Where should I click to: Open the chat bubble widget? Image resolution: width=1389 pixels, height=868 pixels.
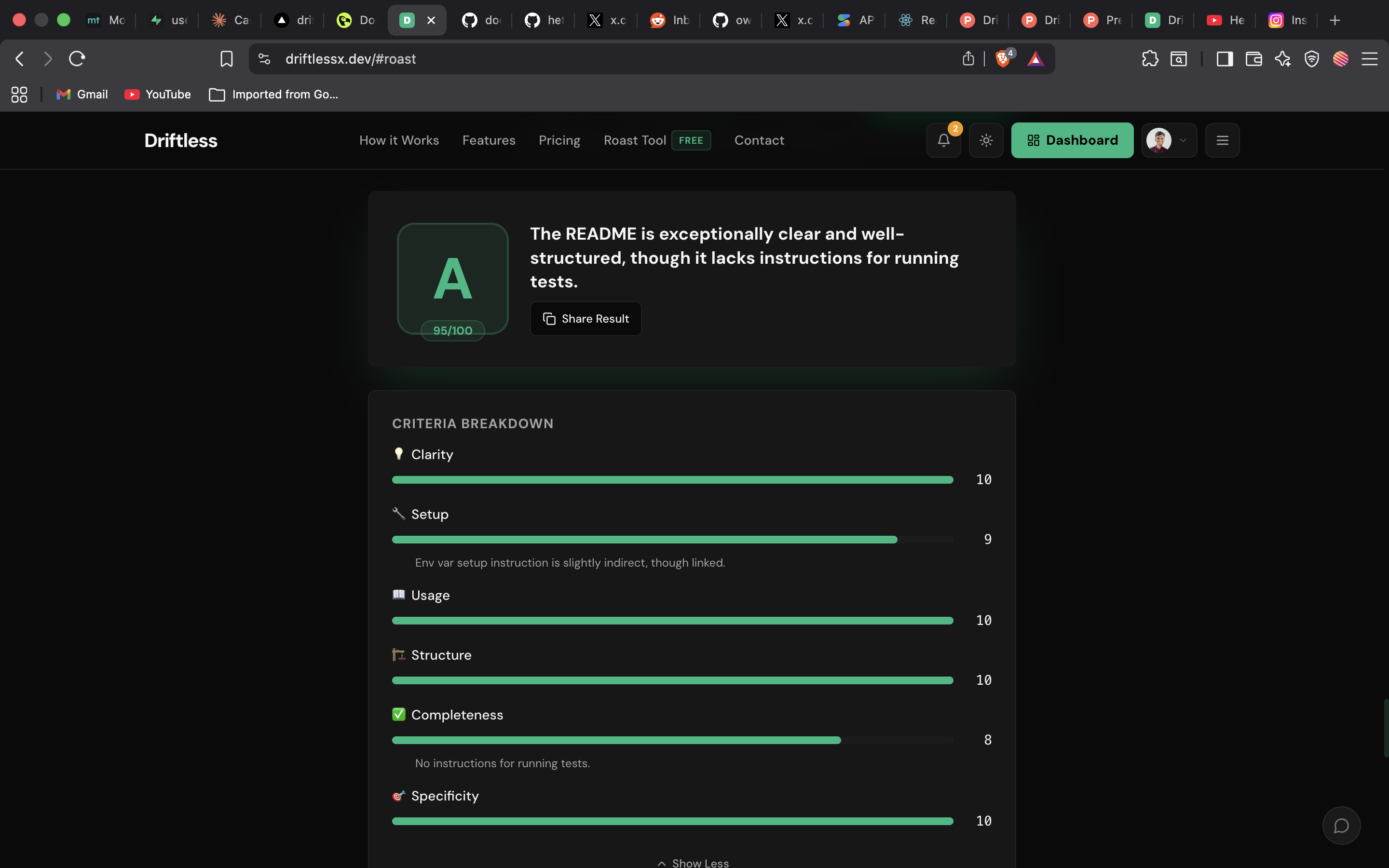pos(1341,826)
